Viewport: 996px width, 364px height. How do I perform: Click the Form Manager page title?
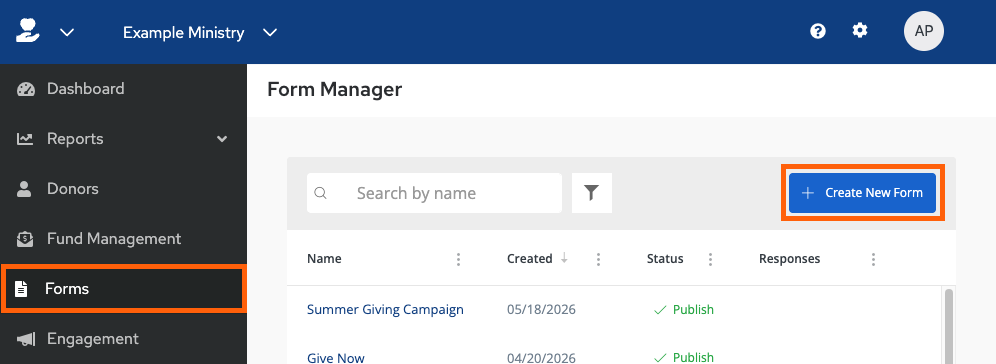tap(335, 90)
